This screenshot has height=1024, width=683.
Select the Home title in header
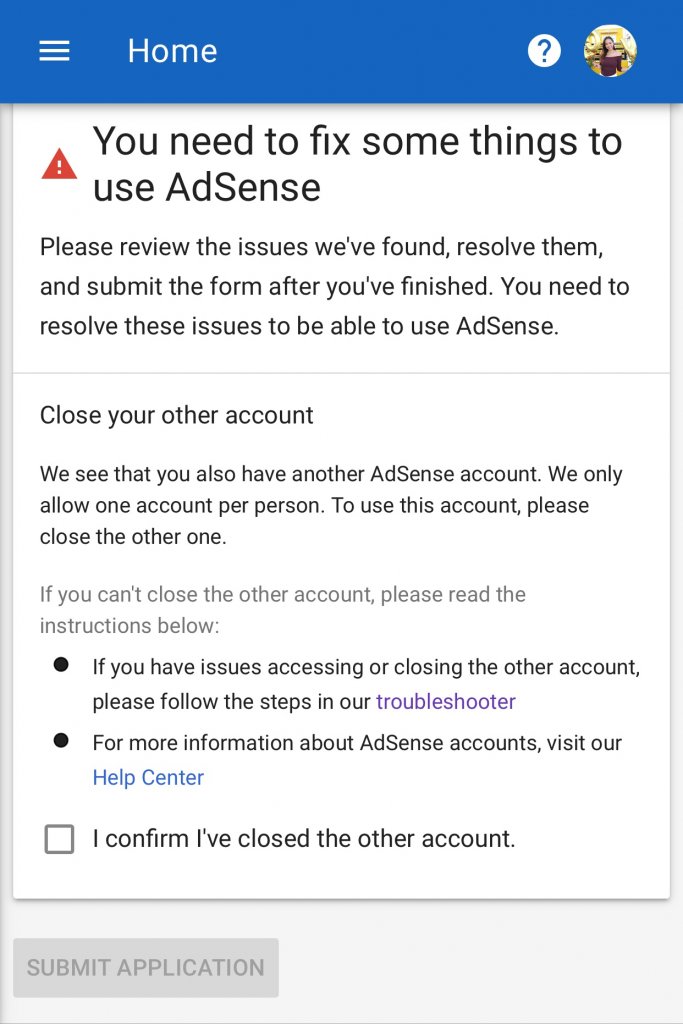tap(172, 51)
